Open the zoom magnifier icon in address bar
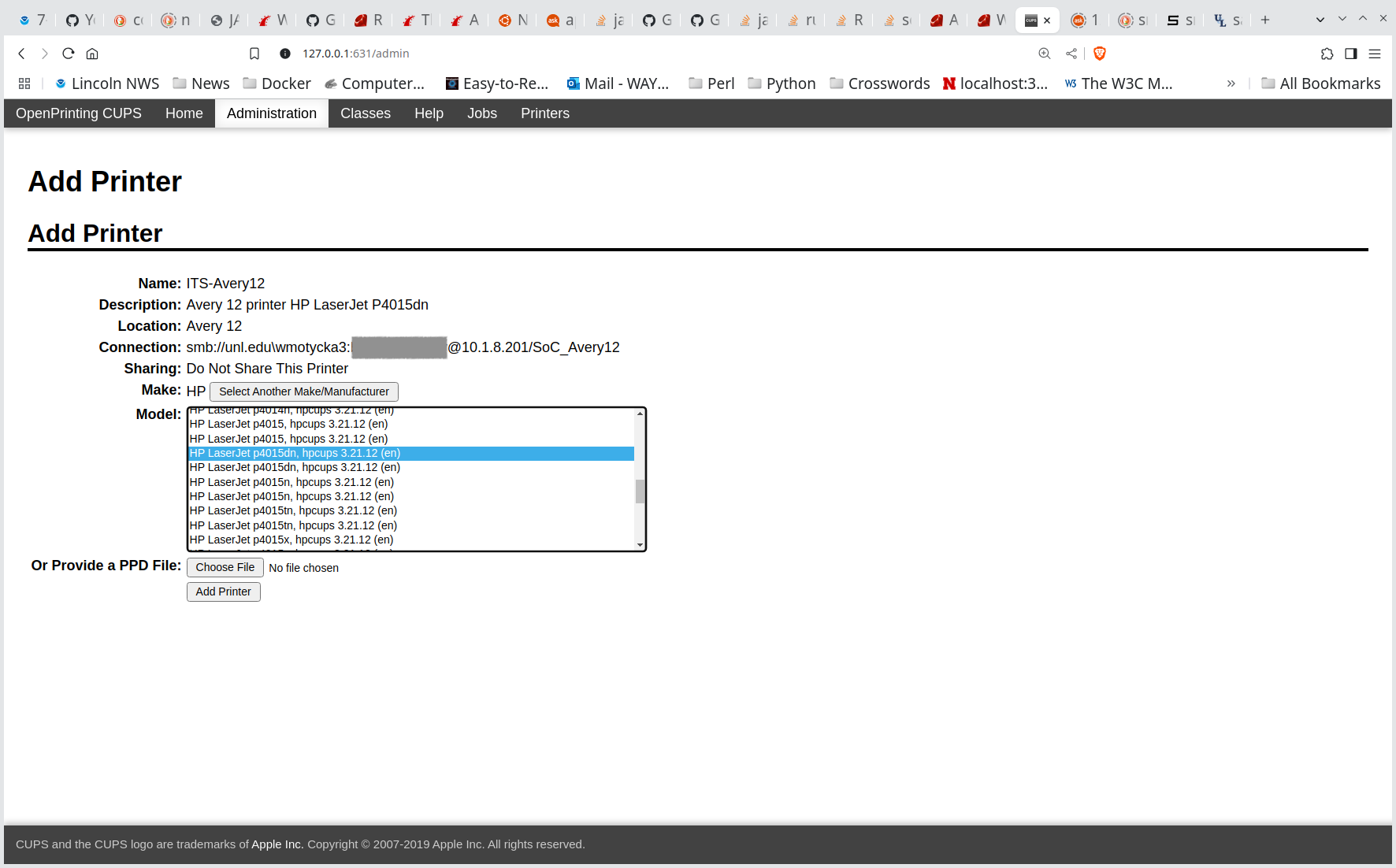The height and width of the screenshot is (868, 1396). (x=1045, y=54)
